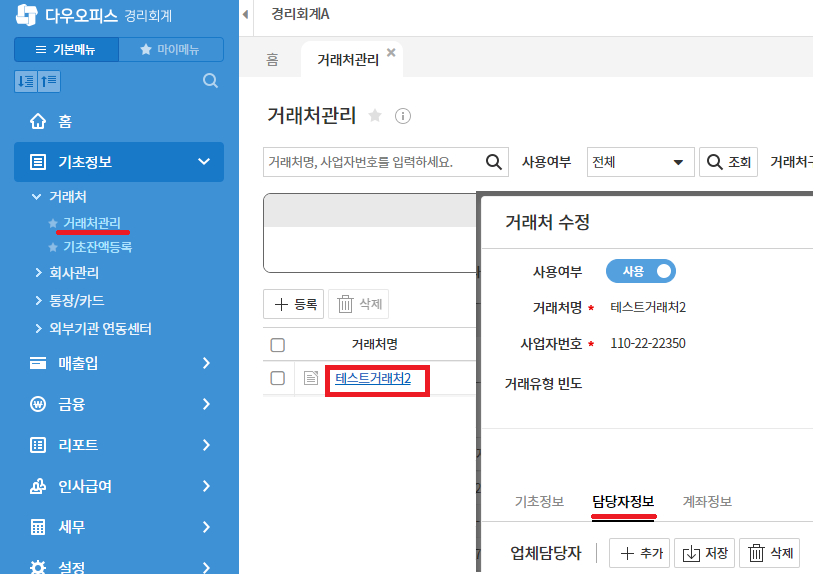Click the magnifier icon in search field
This screenshot has width=815, height=574.
[494, 162]
